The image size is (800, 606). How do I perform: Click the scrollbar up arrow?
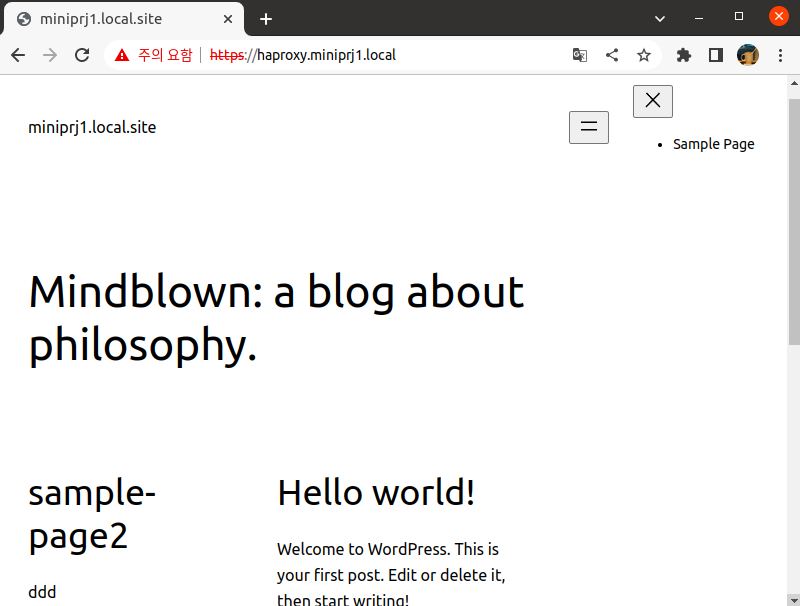pyautogui.click(x=794, y=83)
